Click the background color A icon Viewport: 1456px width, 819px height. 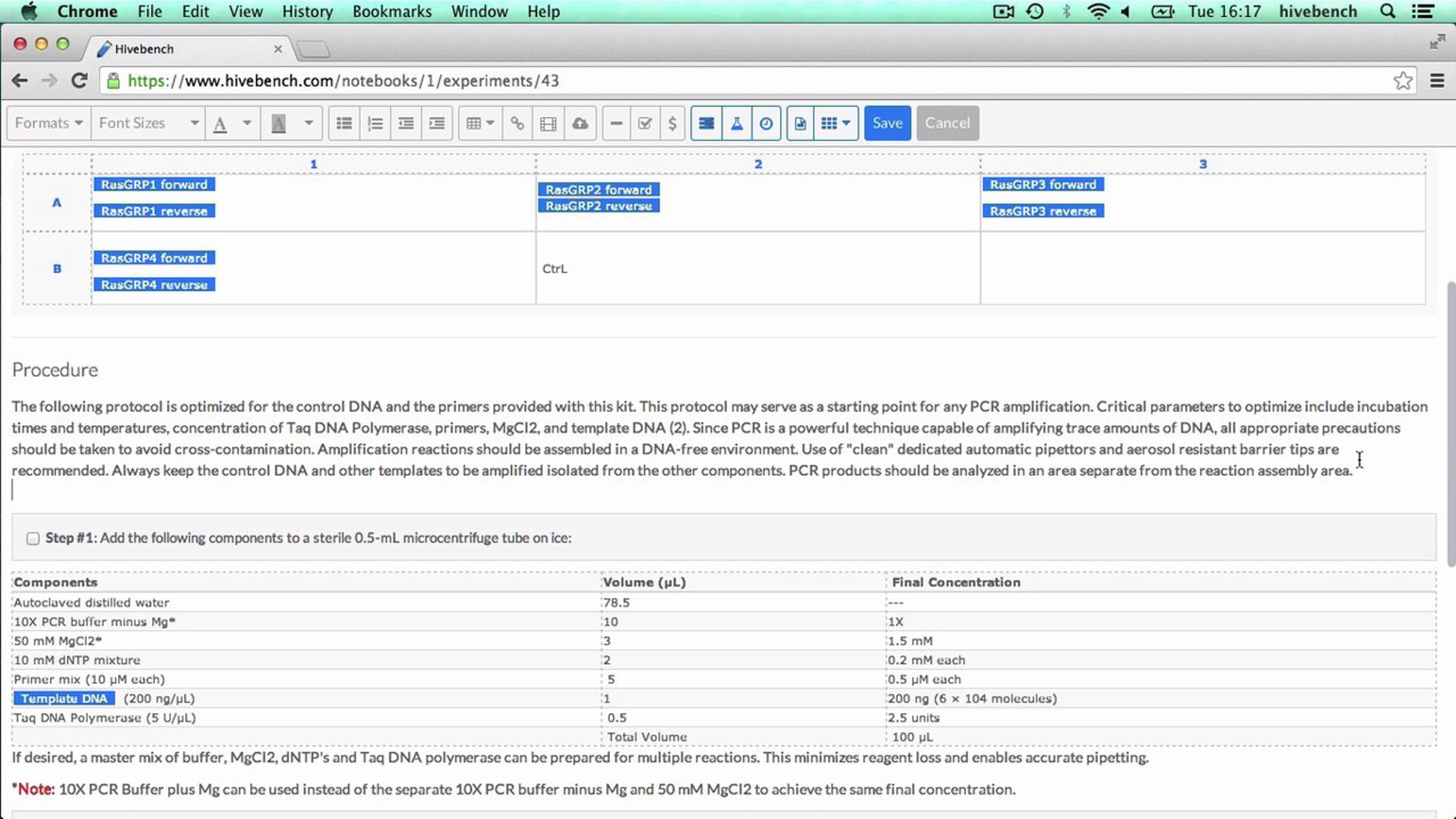point(278,124)
